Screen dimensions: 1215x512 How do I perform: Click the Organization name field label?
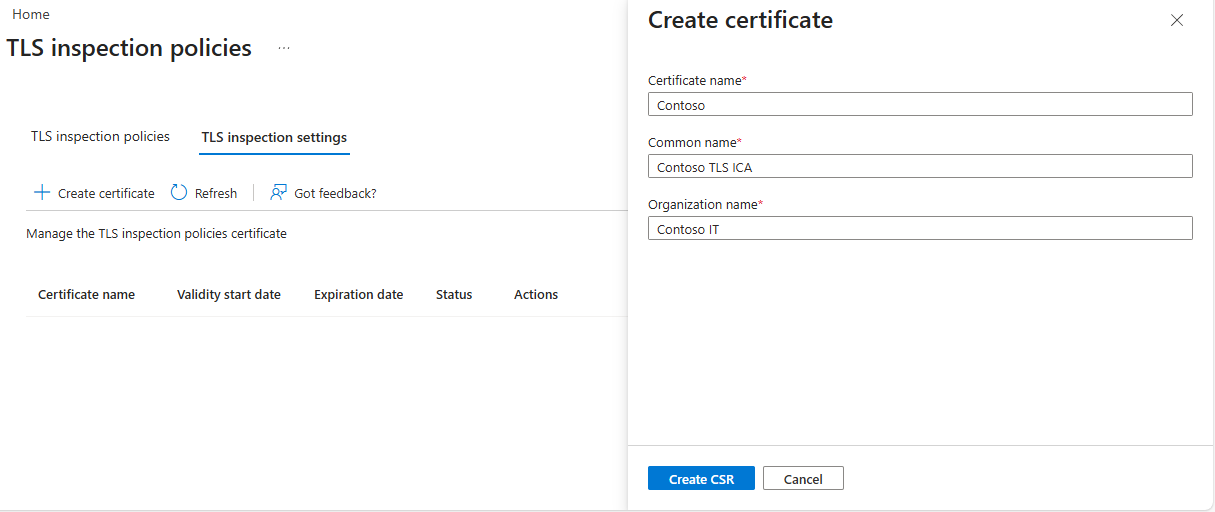705,204
